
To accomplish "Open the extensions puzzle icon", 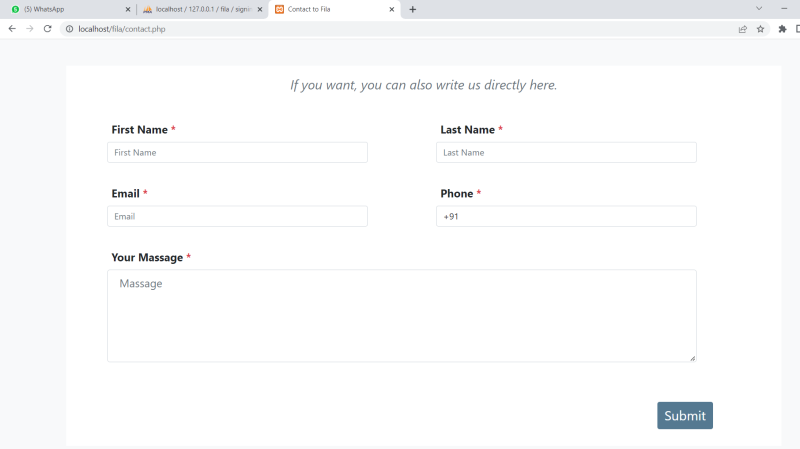I will [x=782, y=29].
